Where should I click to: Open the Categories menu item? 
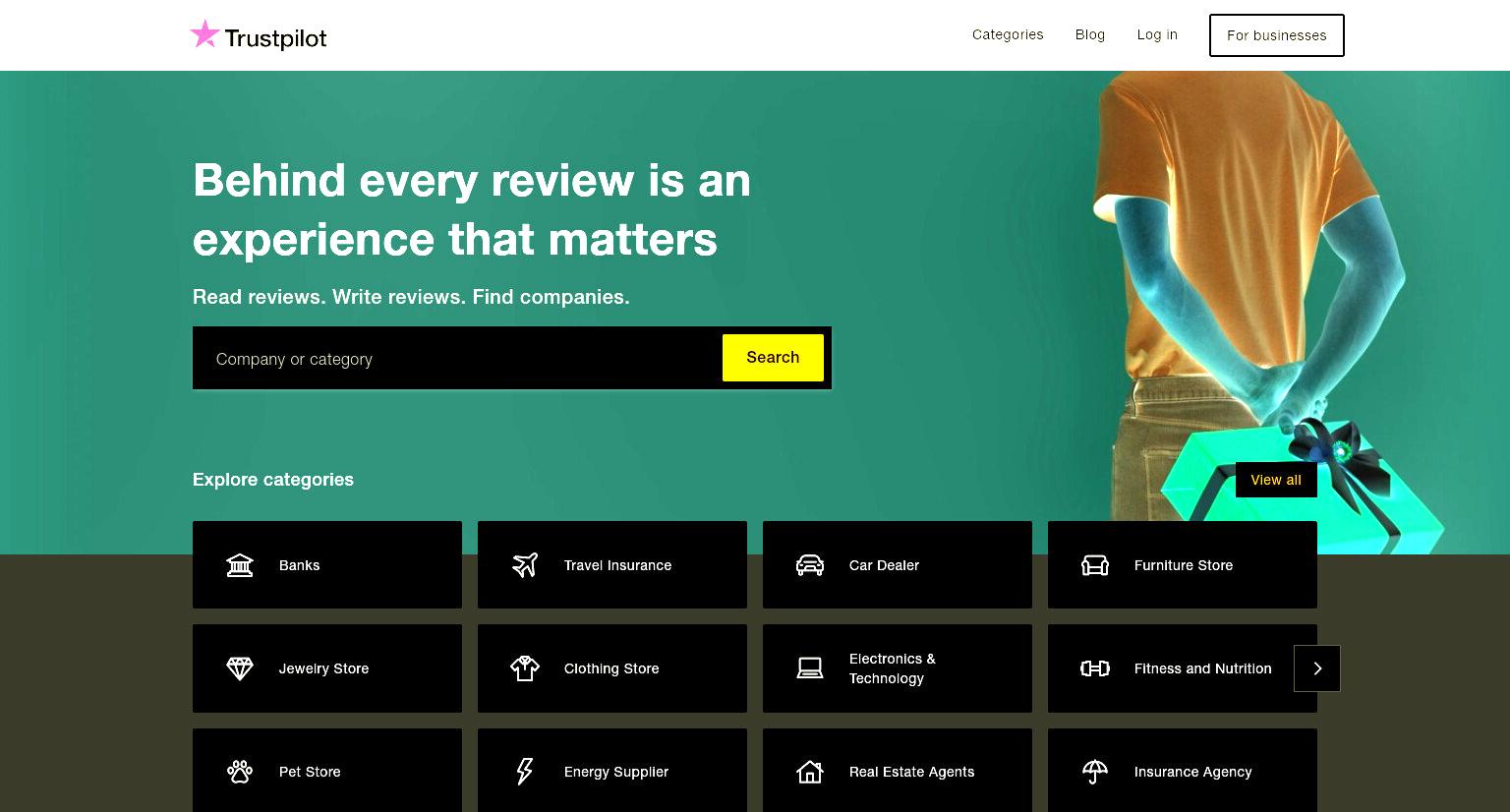coord(1008,34)
